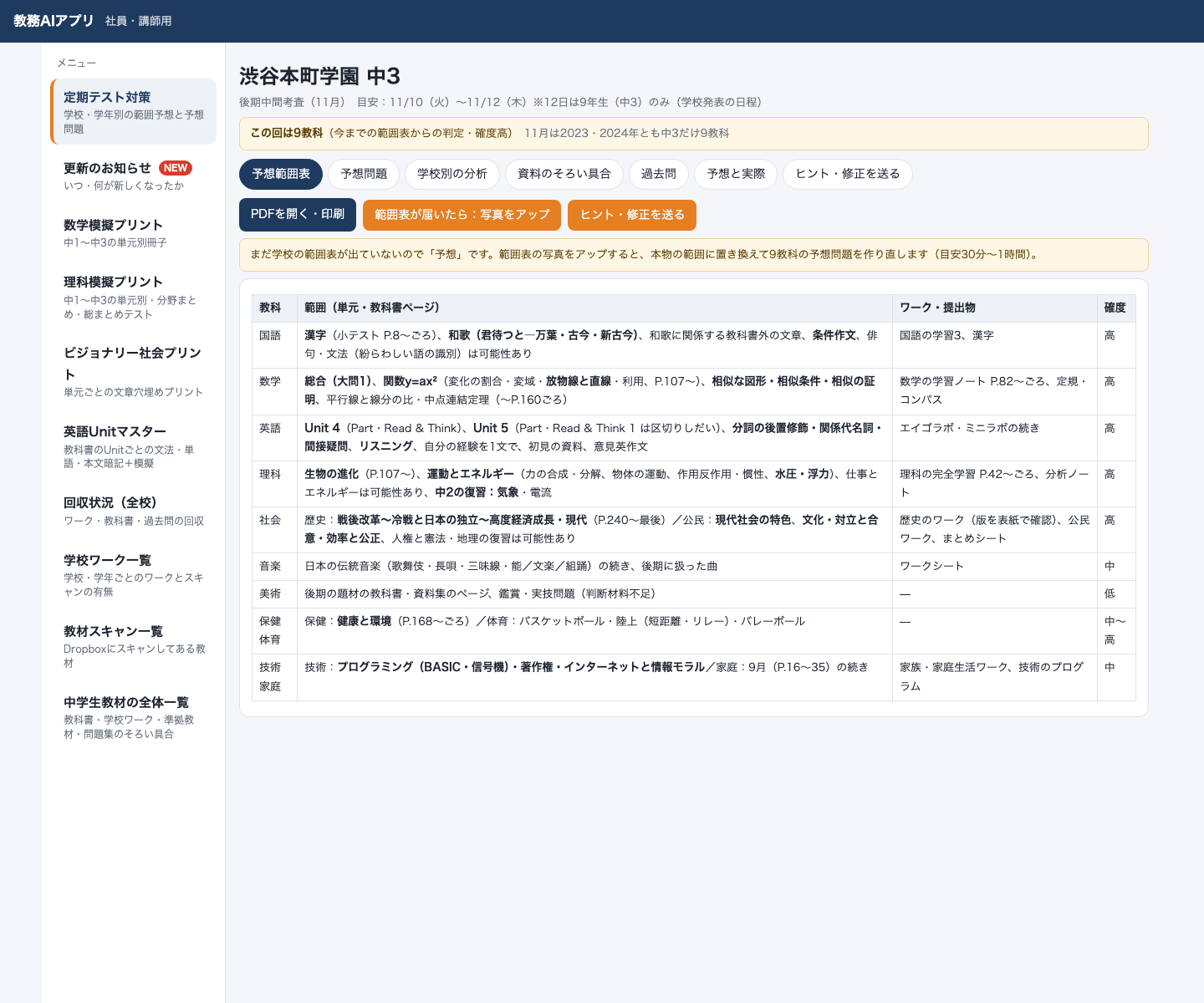
Task: Open the 過去問 tab
Action: [659, 174]
